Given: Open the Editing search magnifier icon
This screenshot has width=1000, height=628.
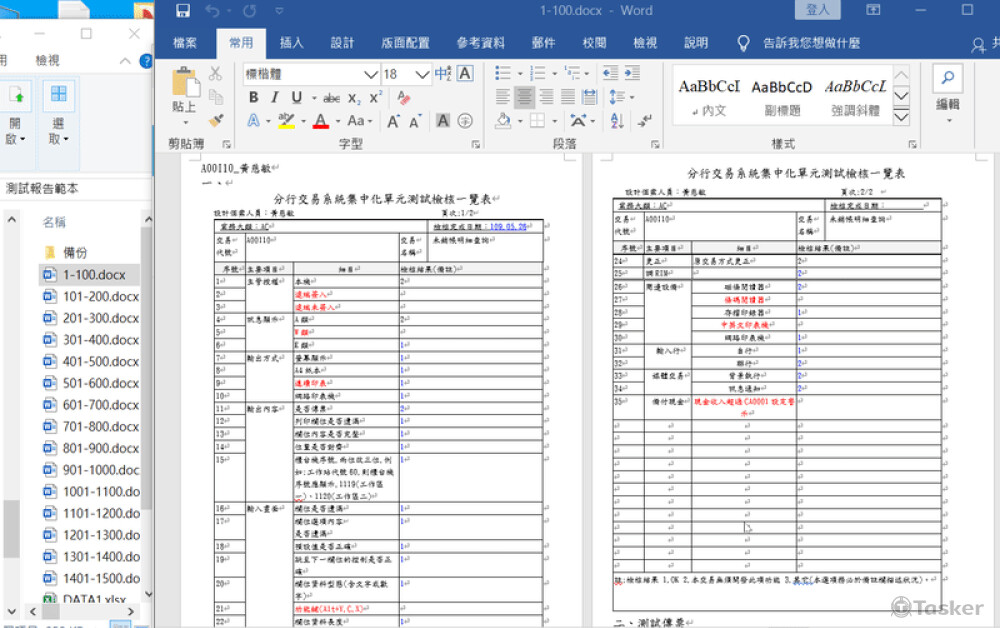Looking at the screenshot, I should click(947, 77).
